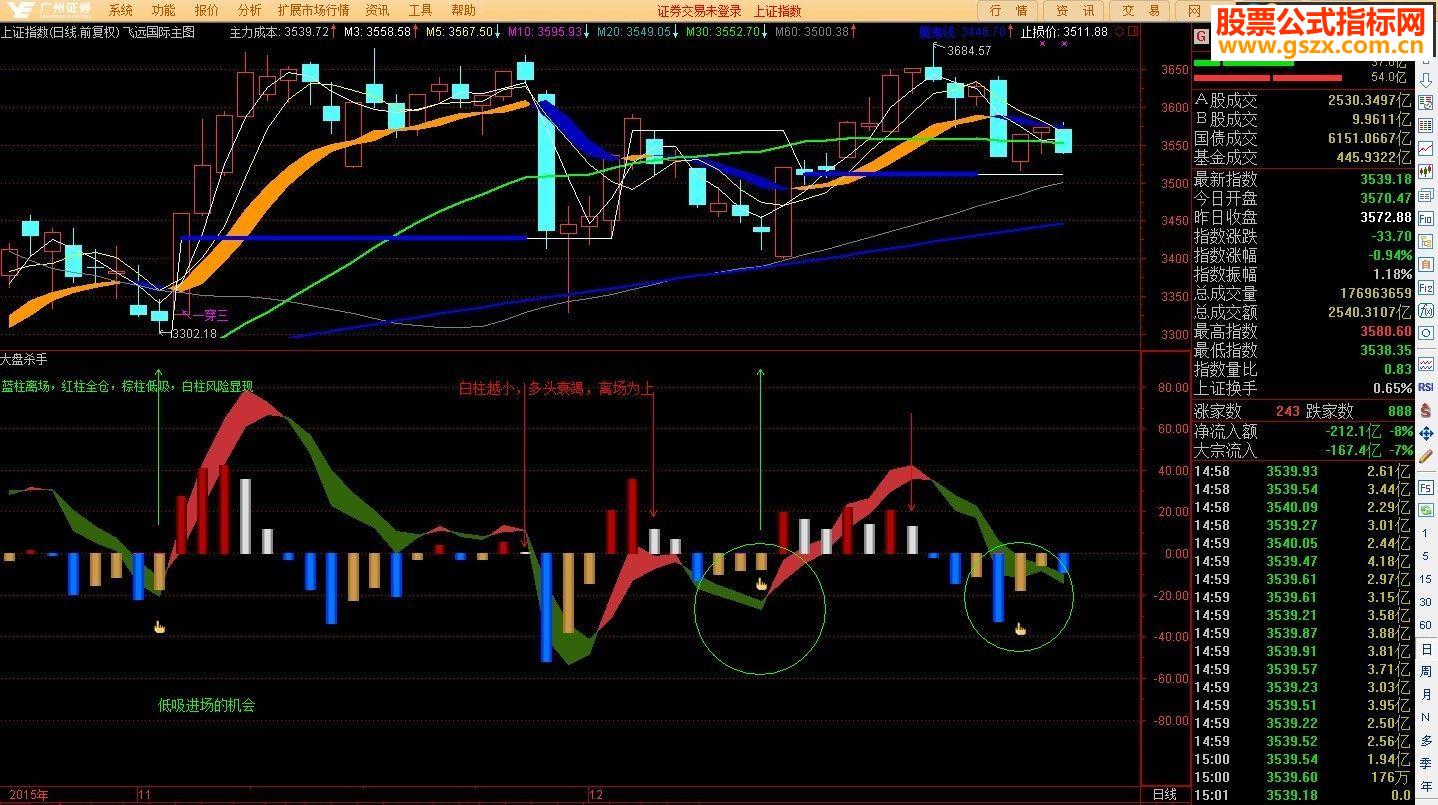Click the wave indicator chart icon

tap(1426, 365)
